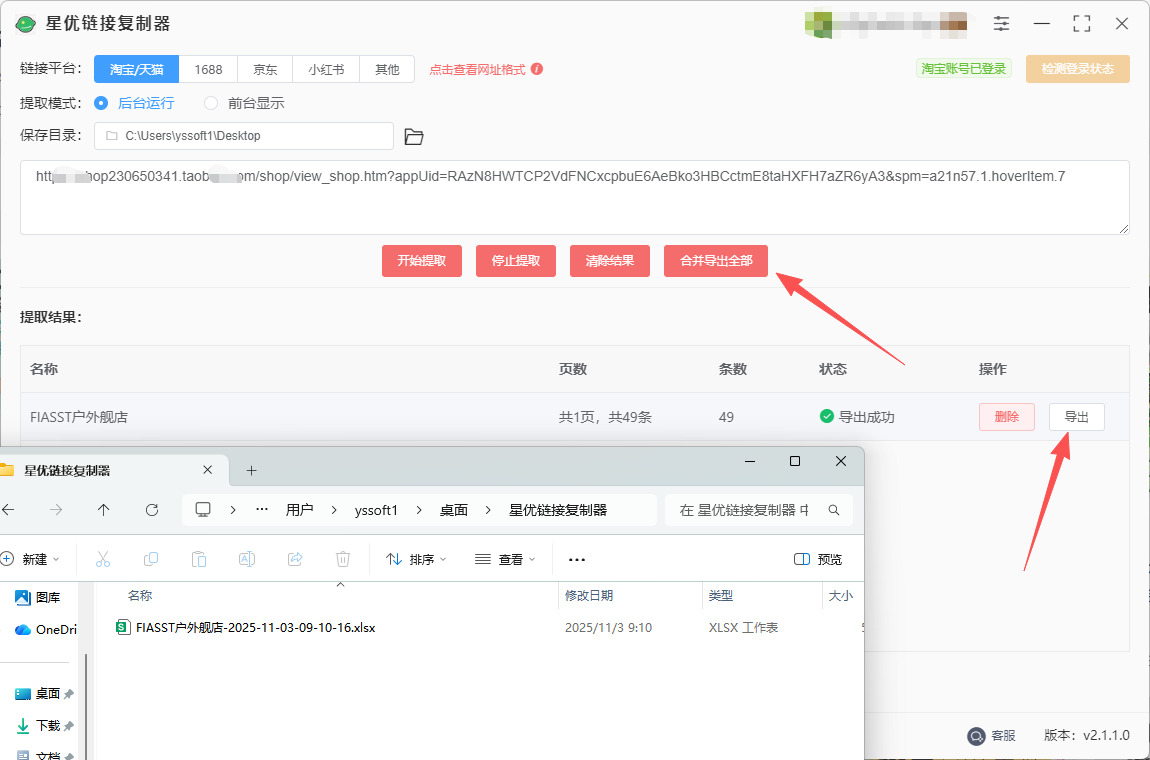Screen dimensions: 1150x760
Task: Open the browse folder icon next to save path
Action: coord(414,136)
